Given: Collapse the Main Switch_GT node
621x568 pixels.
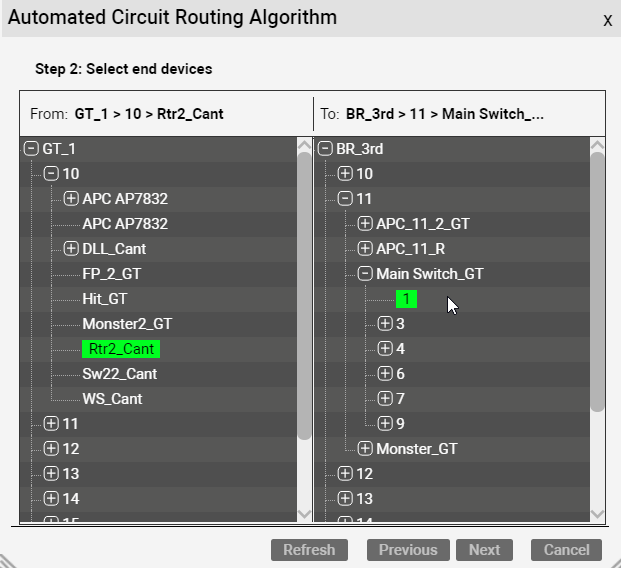Looking at the screenshot, I should [365, 274].
